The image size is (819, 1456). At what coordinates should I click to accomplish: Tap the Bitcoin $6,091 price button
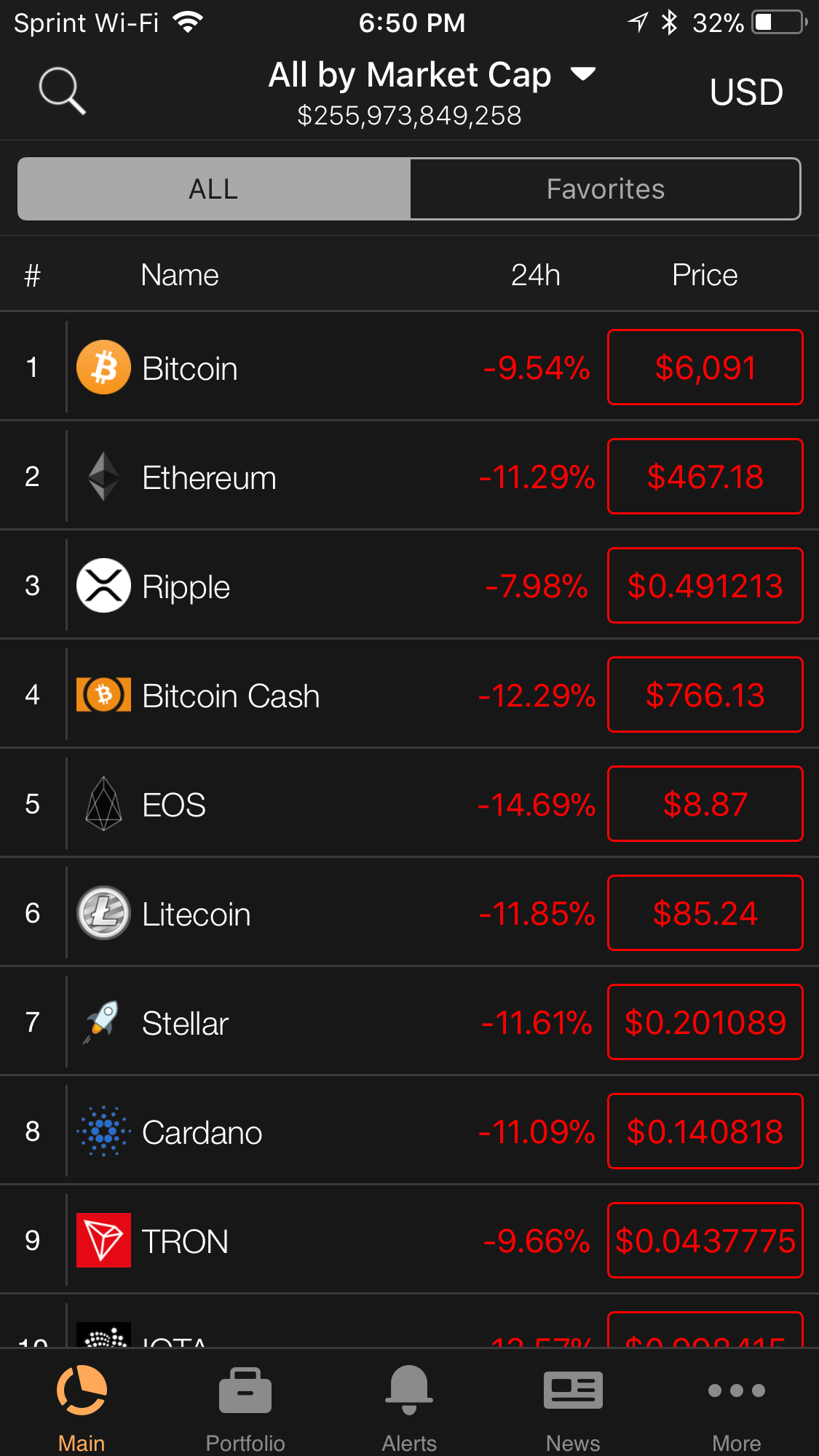(705, 367)
